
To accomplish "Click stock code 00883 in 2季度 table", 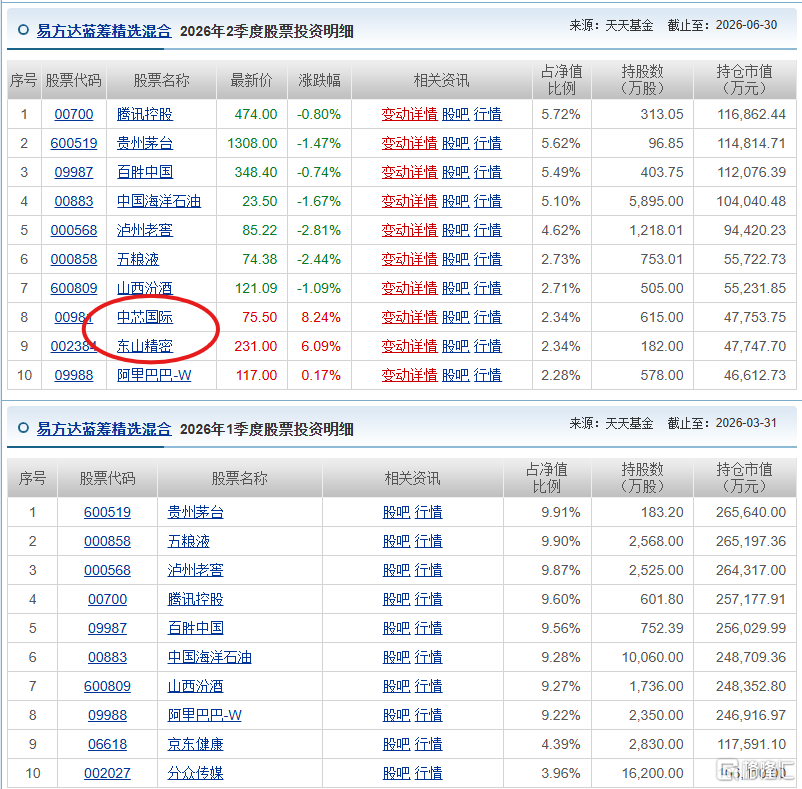I will [74, 201].
